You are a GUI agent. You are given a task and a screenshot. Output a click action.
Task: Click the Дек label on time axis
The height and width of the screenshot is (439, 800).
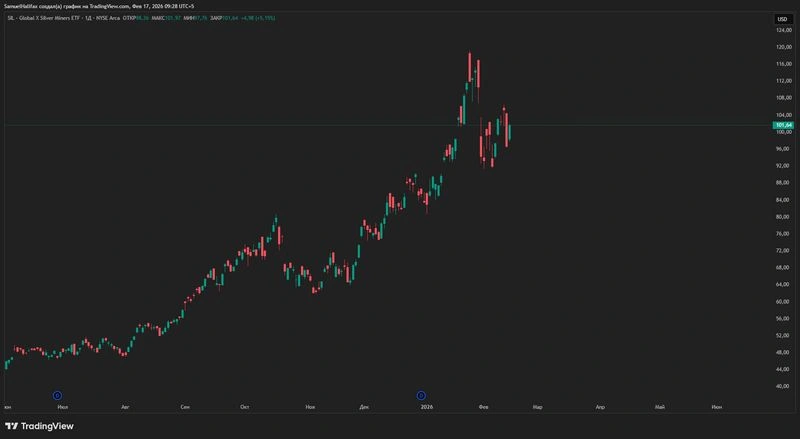tap(364, 407)
